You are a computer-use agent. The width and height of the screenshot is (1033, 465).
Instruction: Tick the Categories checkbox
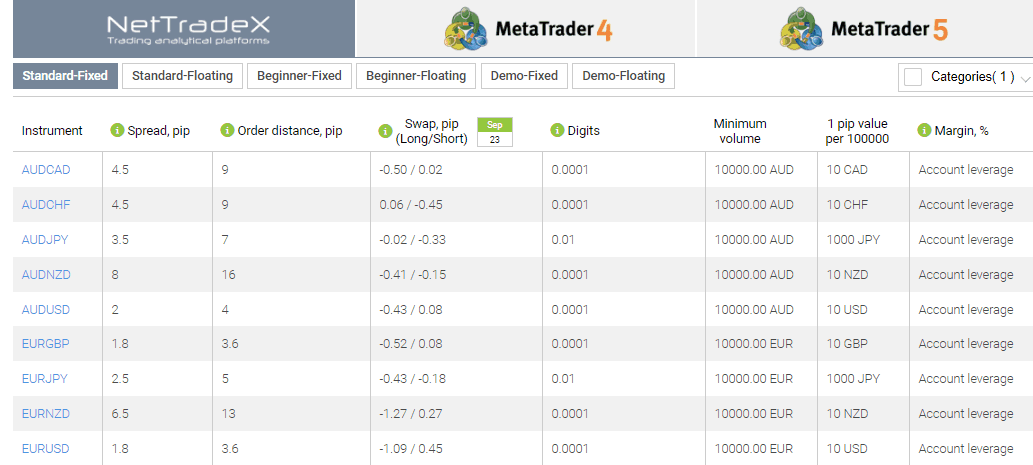913,77
